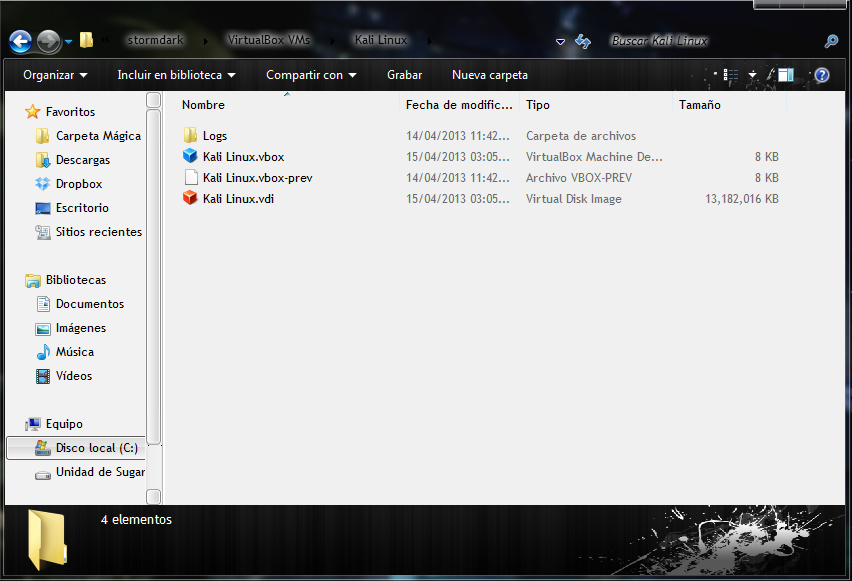Click the Equipo computer icon
This screenshot has height=581, width=852.
33,424
